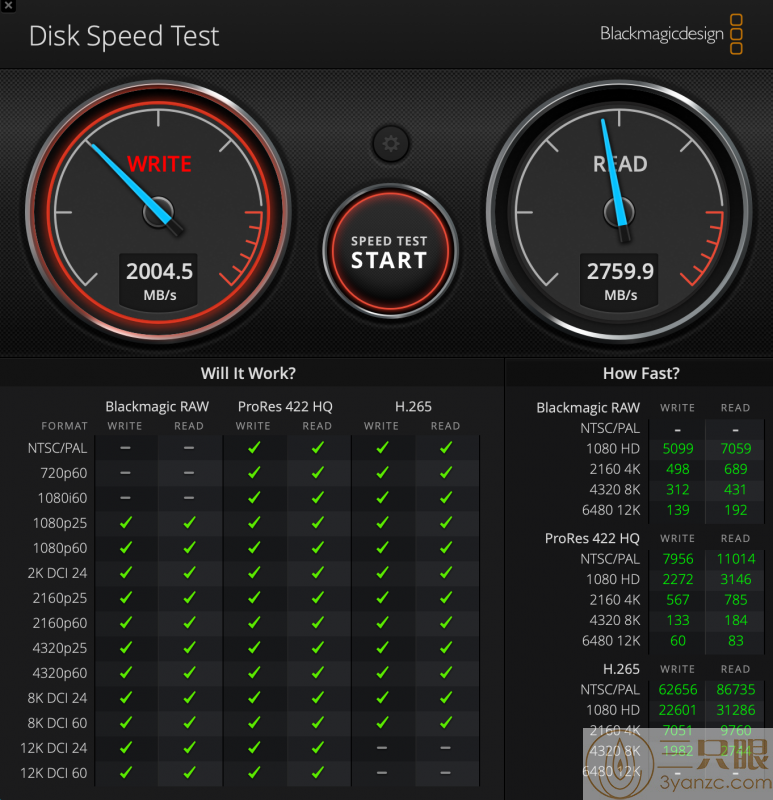Click ProRes 6480 12K read value 83
Viewport: 773px width, 800px height.
point(735,640)
